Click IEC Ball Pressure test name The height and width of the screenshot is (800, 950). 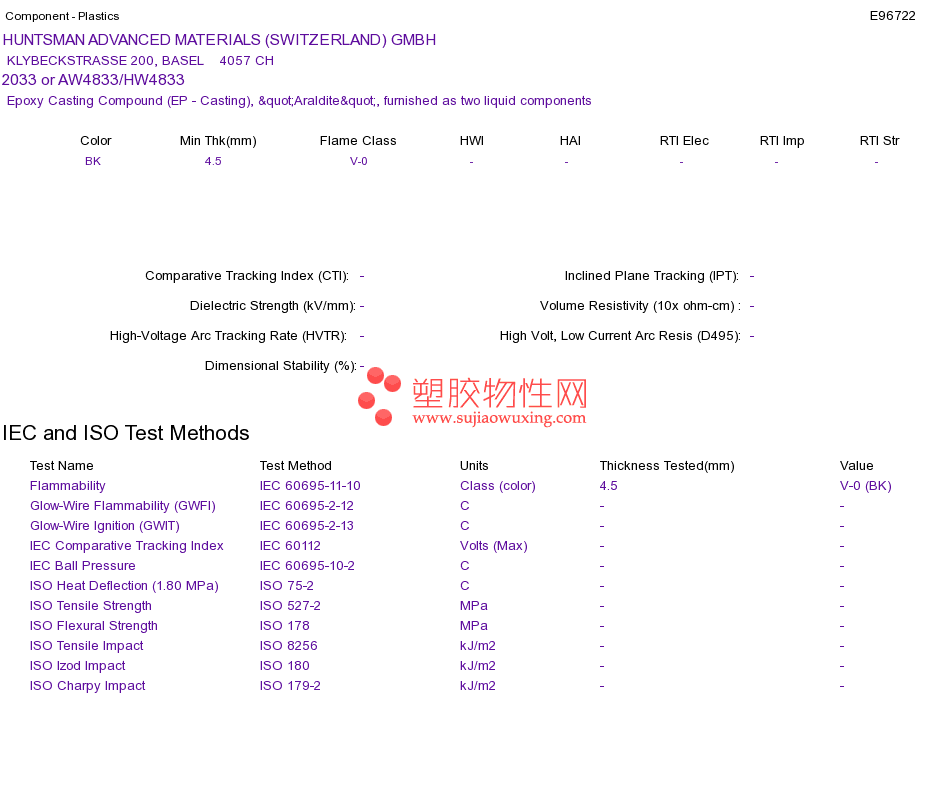point(82,566)
